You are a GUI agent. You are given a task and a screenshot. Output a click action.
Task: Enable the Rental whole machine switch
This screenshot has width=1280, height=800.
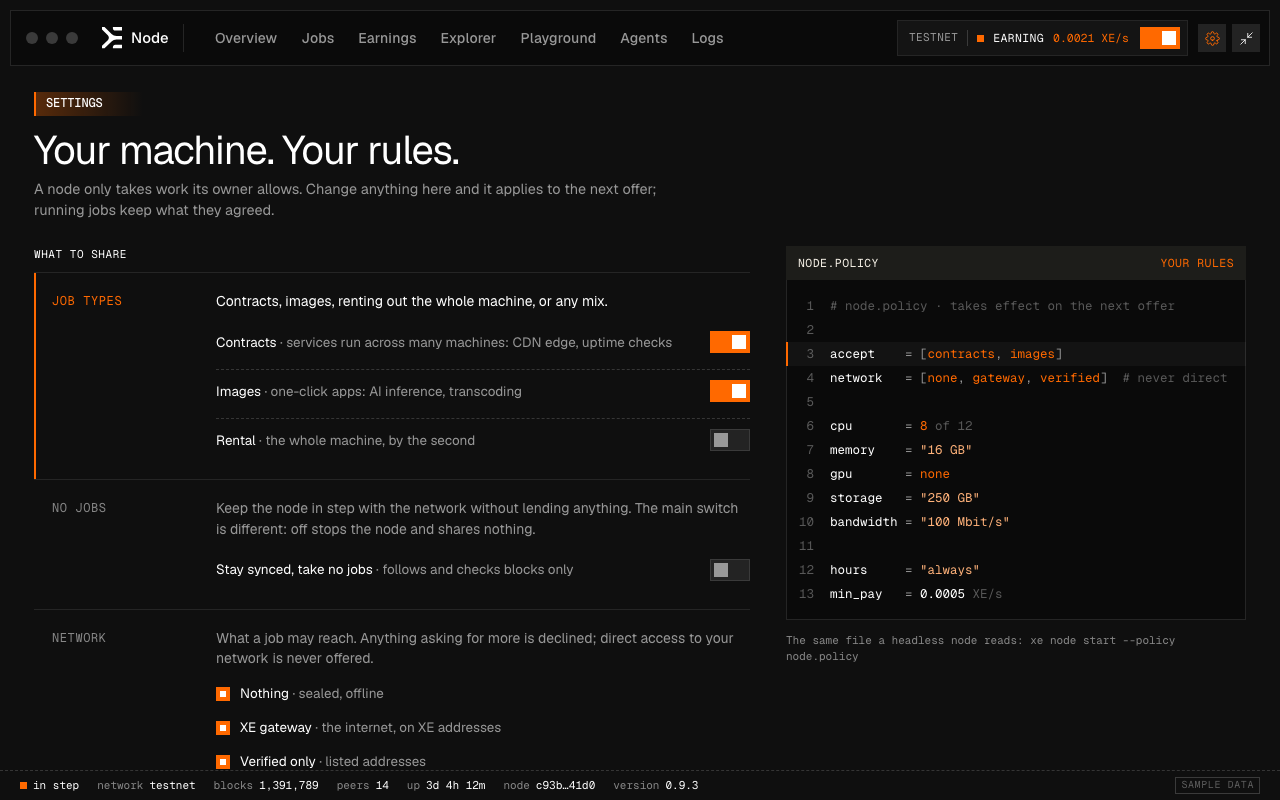tap(730, 440)
